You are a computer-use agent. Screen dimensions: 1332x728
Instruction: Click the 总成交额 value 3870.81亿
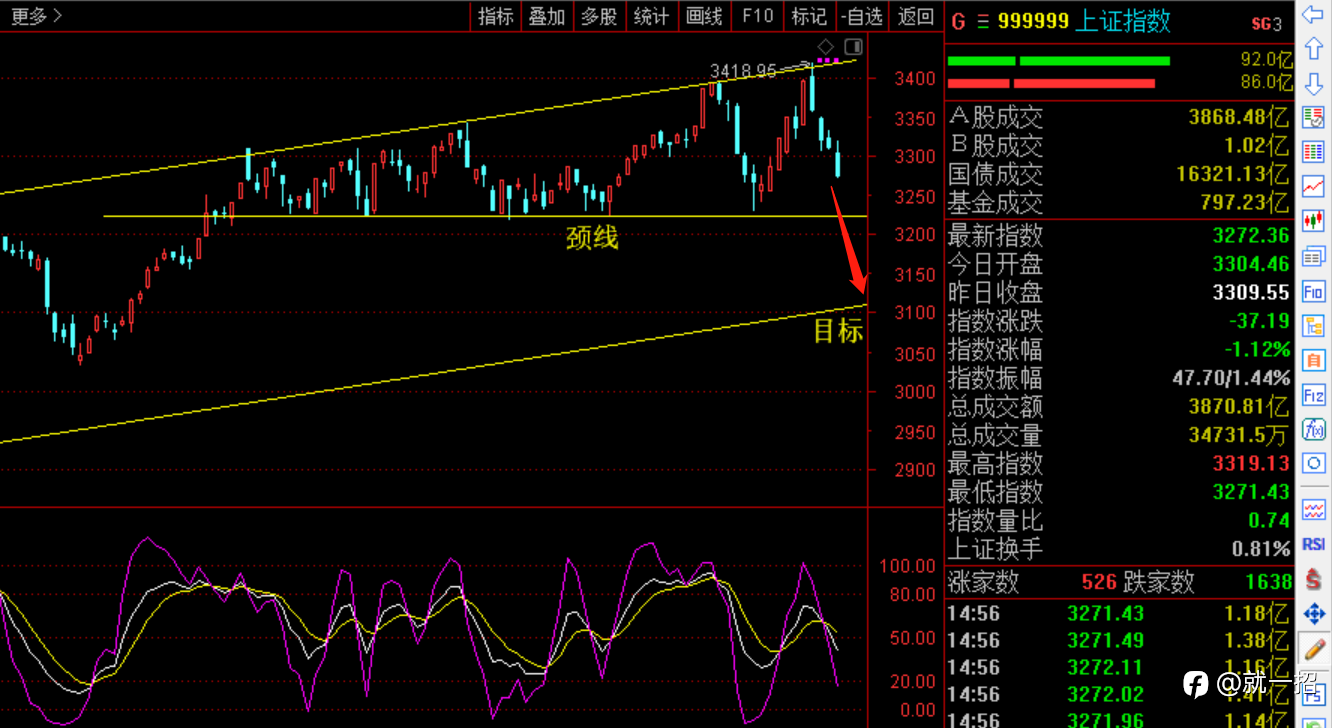click(x=1238, y=407)
